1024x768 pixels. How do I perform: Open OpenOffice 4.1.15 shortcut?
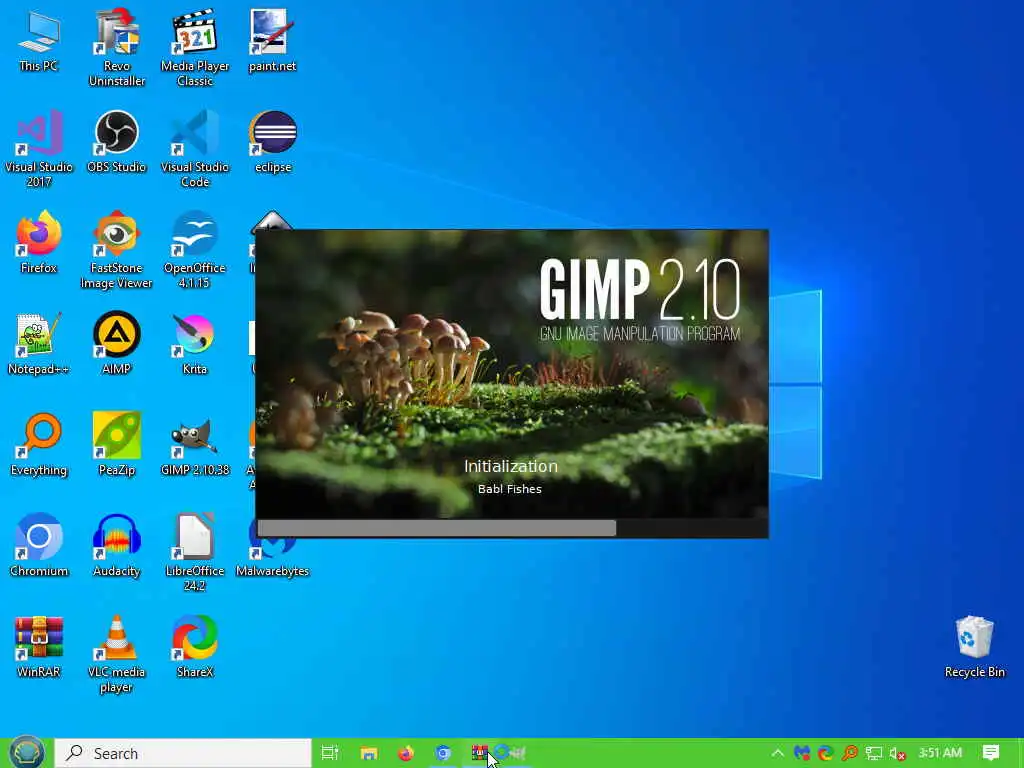coord(195,250)
